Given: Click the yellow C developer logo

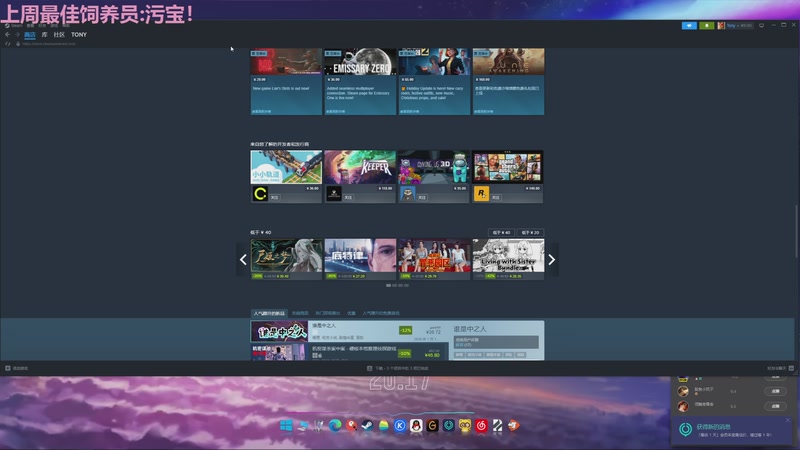Looking at the screenshot, I should tap(260, 193).
